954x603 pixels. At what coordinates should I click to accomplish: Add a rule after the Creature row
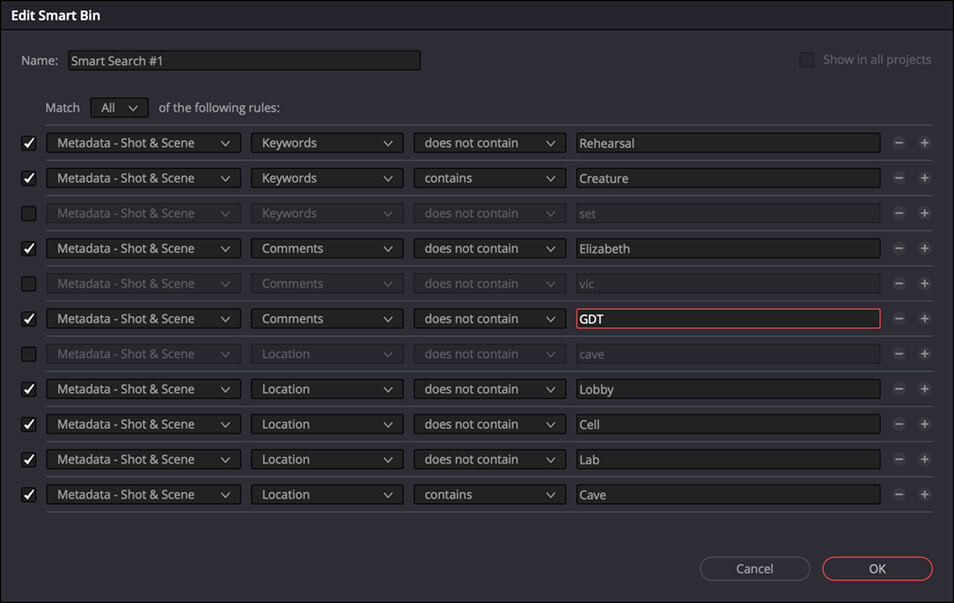pos(924,178)
